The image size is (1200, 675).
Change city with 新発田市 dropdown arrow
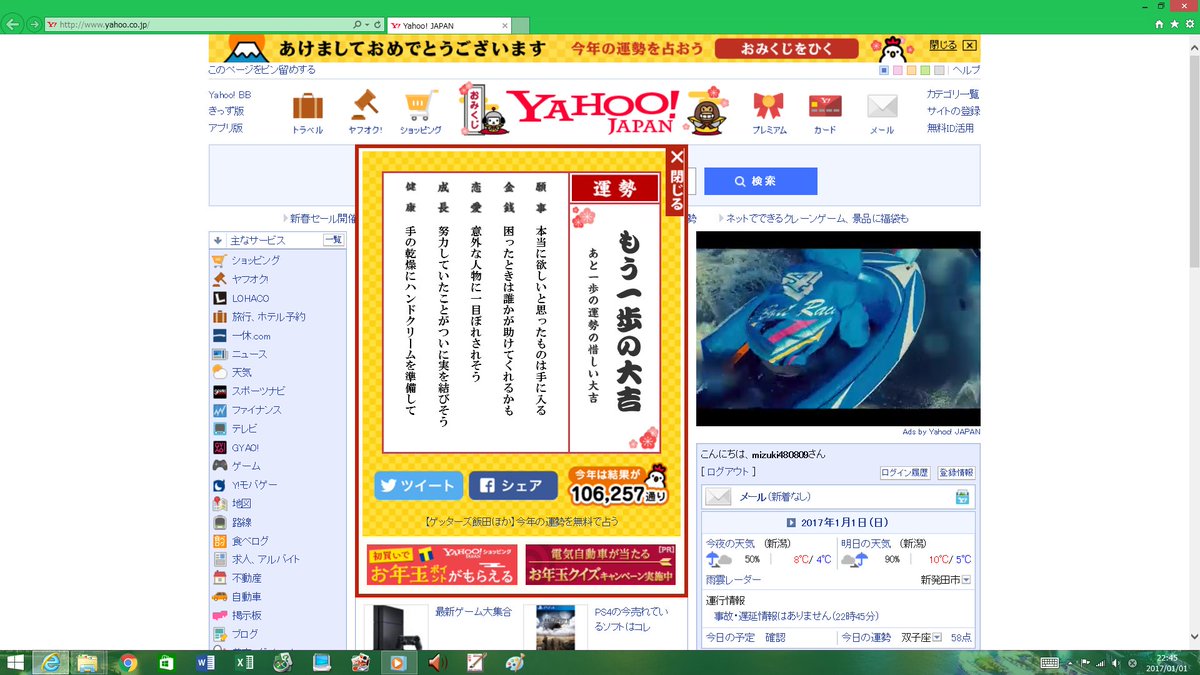pyautogui.click(x=966, y=580)
